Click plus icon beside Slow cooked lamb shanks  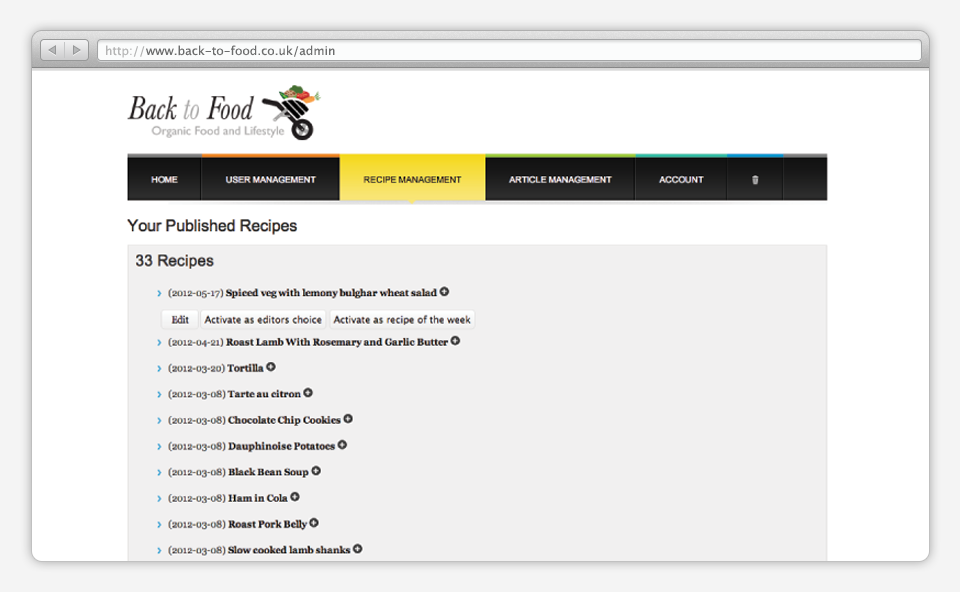358,549
